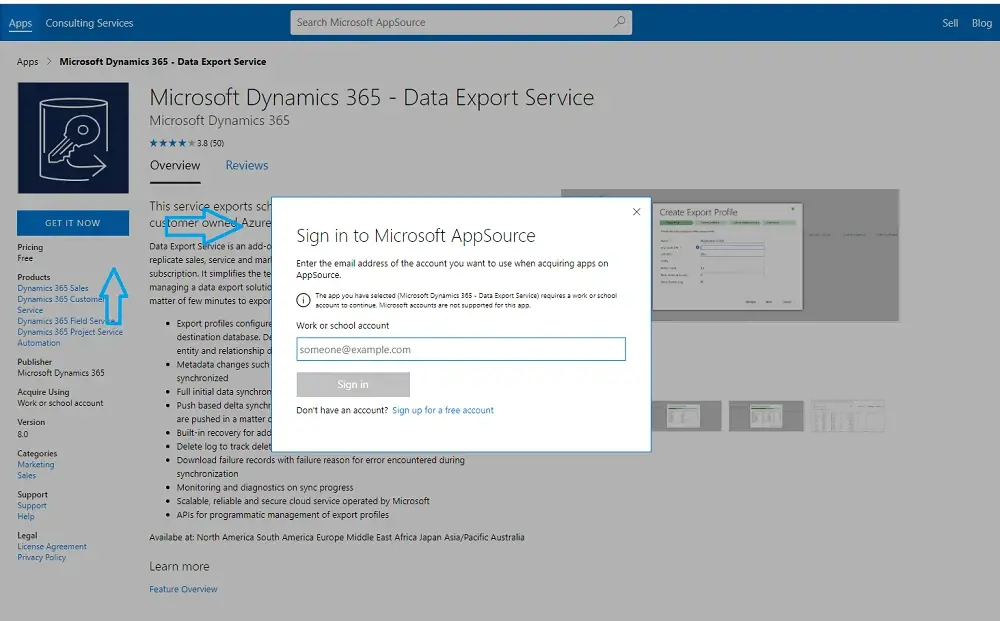
Task: Select the second small screenshot thumbnail
Action: tap(766, 416)
